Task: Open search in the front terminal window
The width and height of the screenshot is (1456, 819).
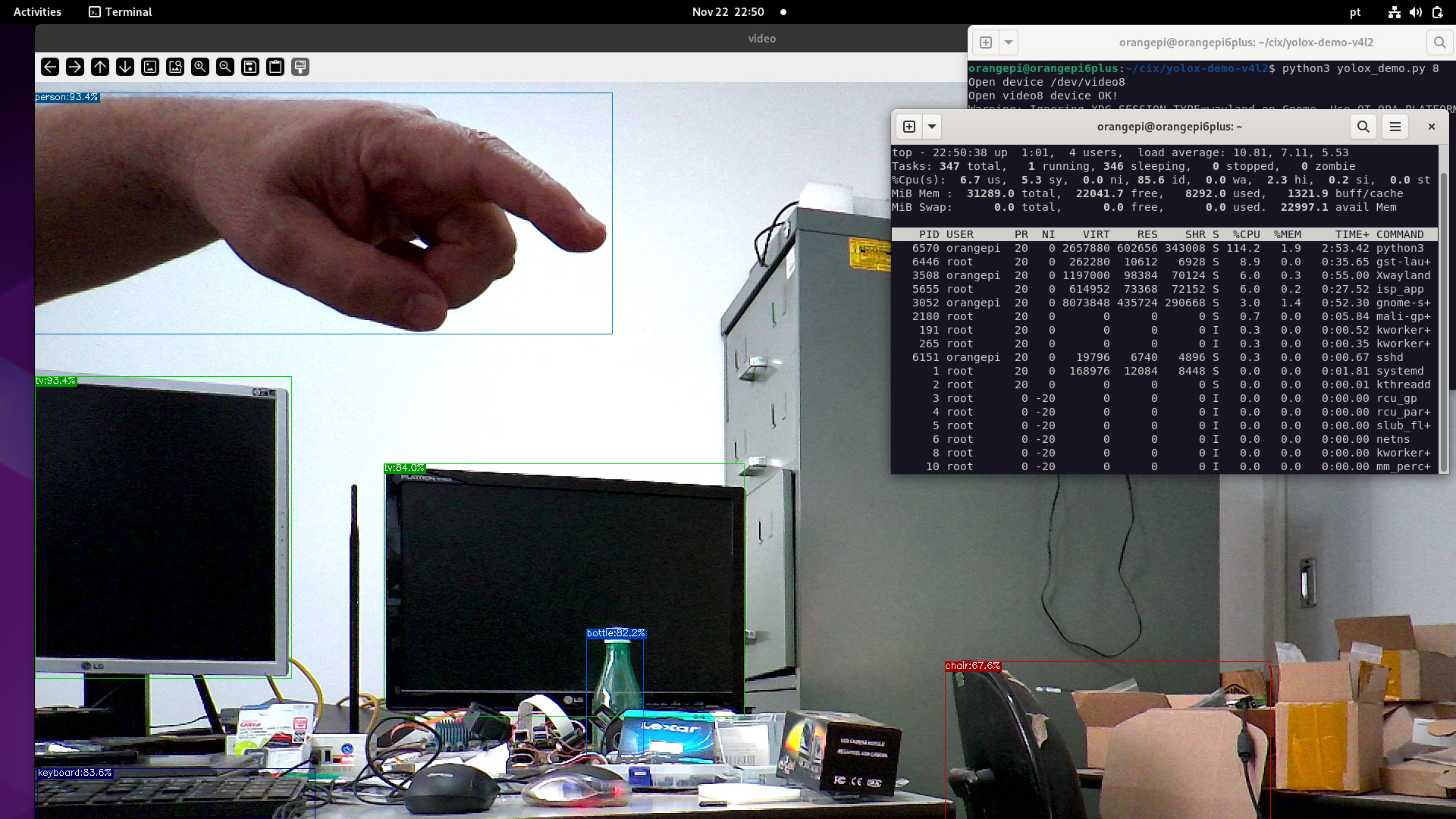Action: point(1363,127)
